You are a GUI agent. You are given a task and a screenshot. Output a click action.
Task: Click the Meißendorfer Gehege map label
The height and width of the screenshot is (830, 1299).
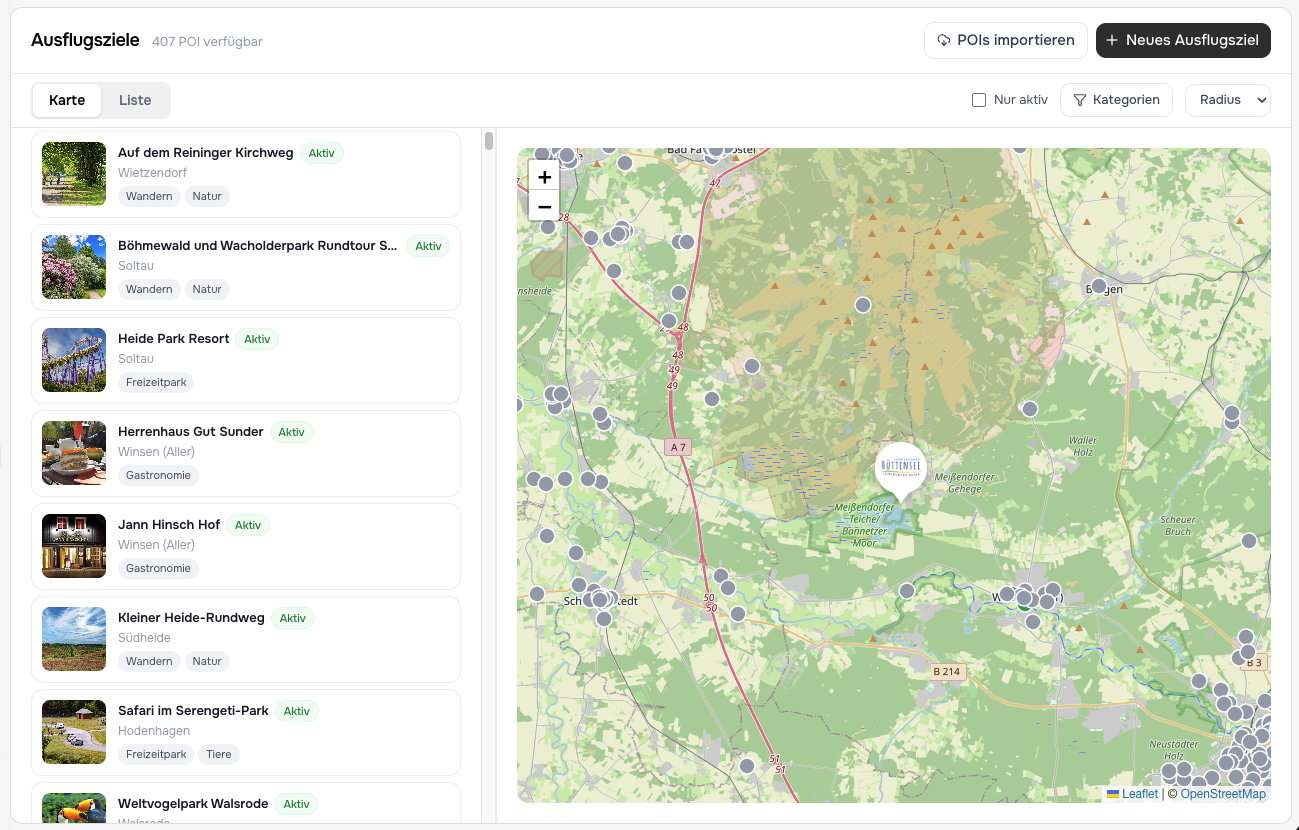[x=965, y=483]
